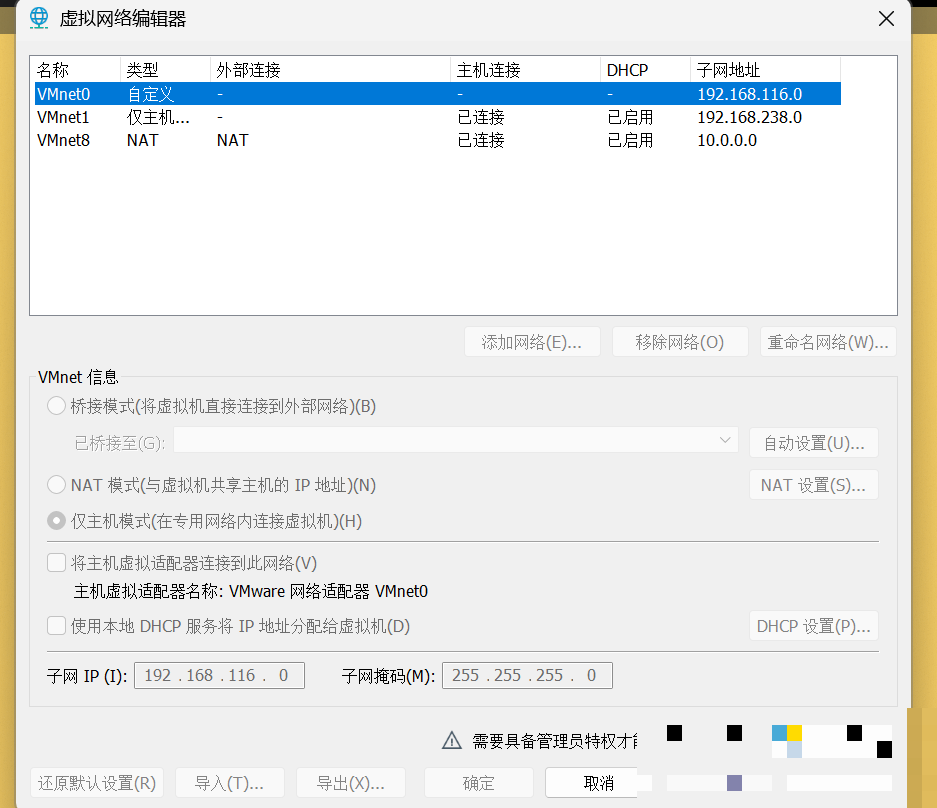Click the Virtual Network Editor globe icon
The image size is (937, 808).
pyautogui.click(x=39, y=18)
